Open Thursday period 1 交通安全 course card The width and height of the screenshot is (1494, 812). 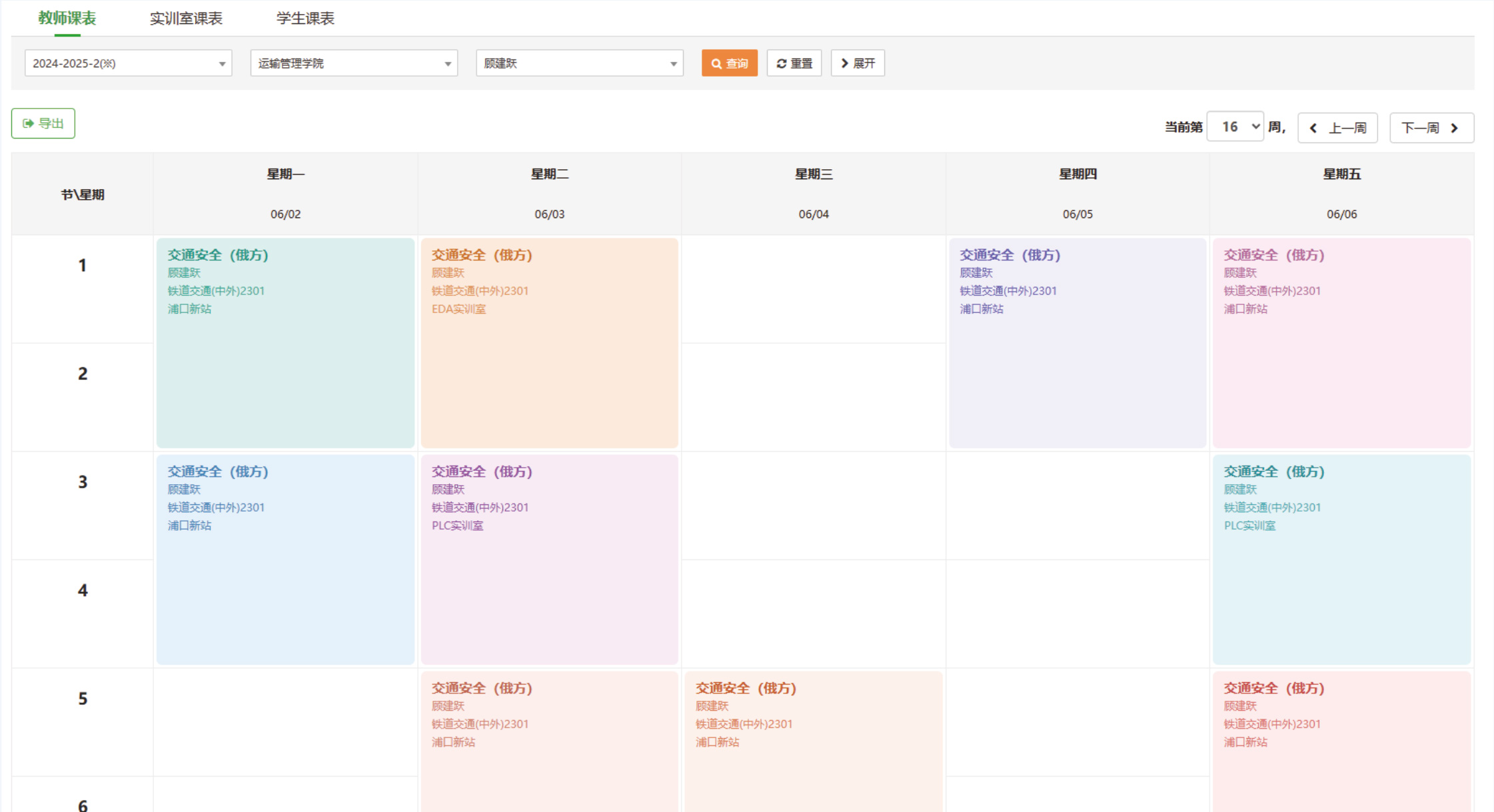tap(1078, 343)
